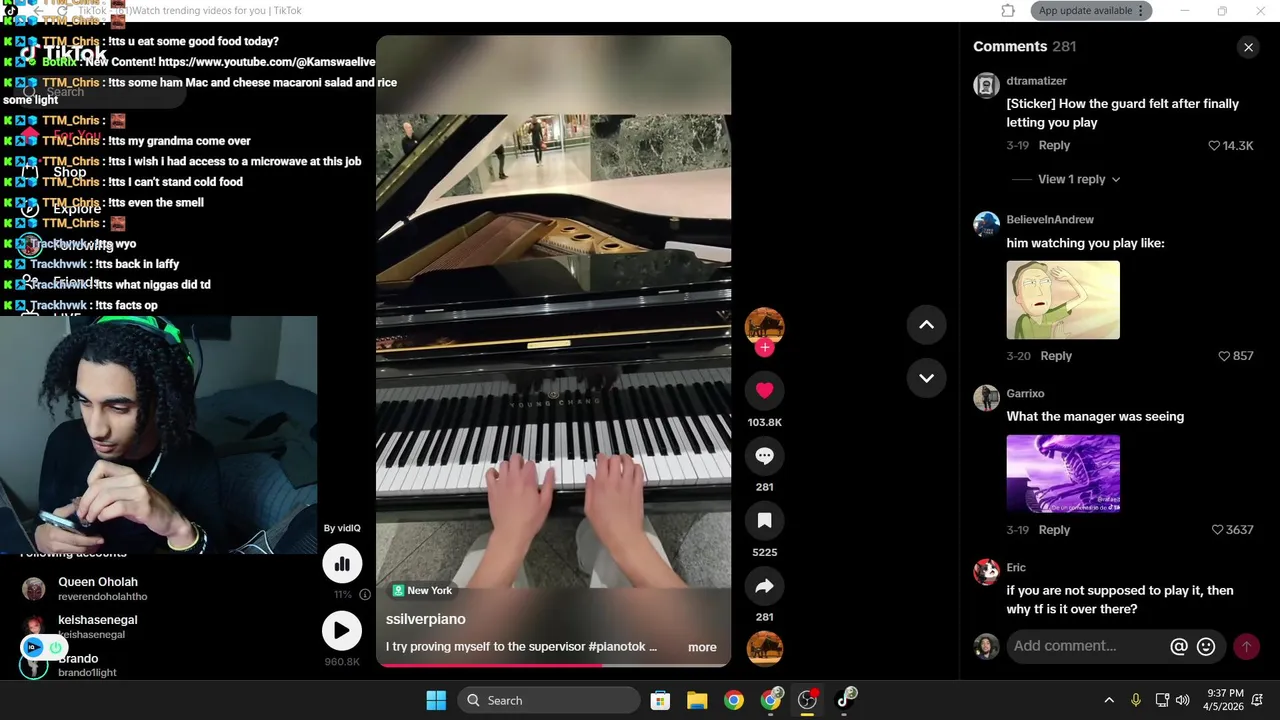Reply to Garrixo's comment
This screenshot has height=720, width=1280.
coord(1054,530)
